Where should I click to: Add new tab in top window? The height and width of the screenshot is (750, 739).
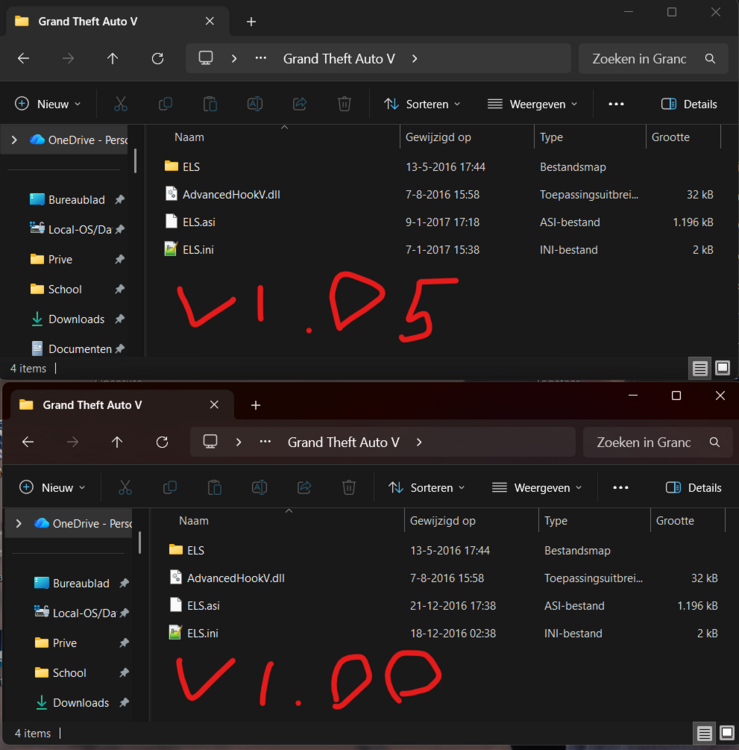click(251, 22)
